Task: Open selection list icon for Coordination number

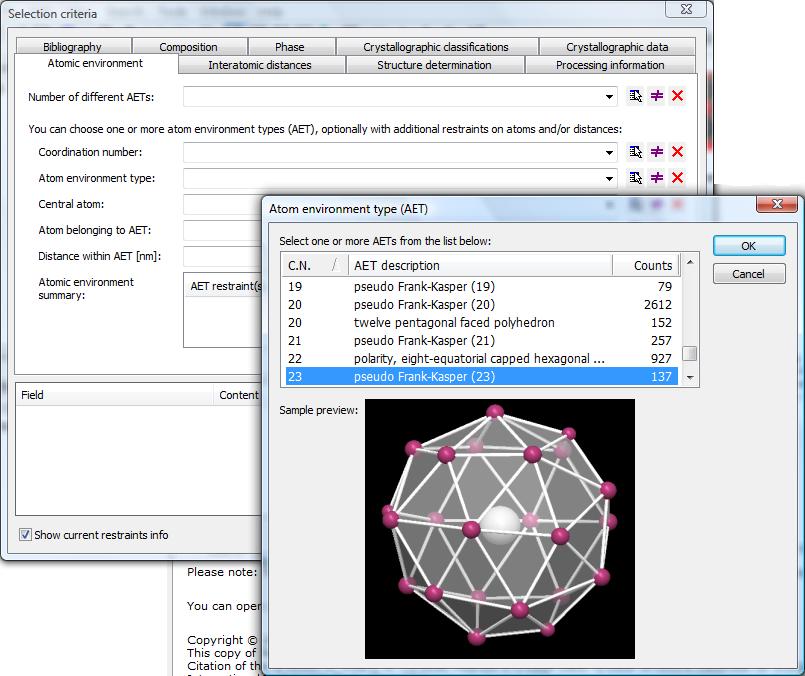Action: click(x=635, y=152)
